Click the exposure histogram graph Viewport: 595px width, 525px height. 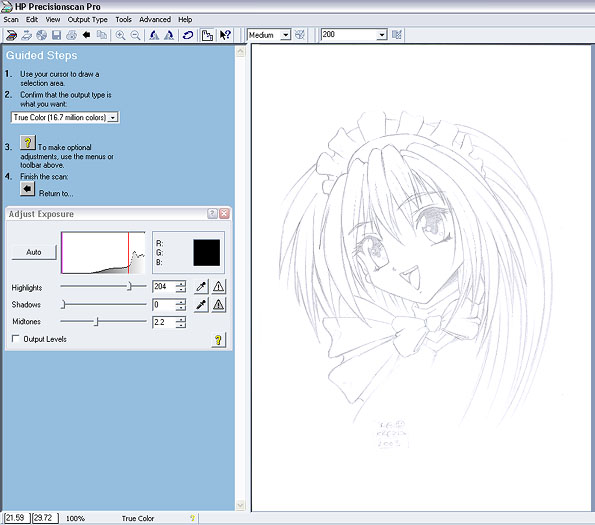click(x=103, y=253)
